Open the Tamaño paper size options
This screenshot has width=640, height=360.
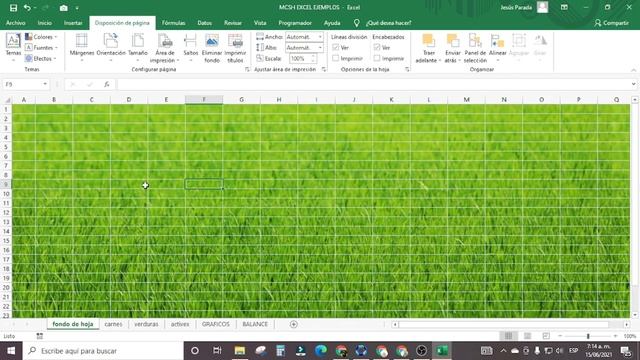[138, 48]
